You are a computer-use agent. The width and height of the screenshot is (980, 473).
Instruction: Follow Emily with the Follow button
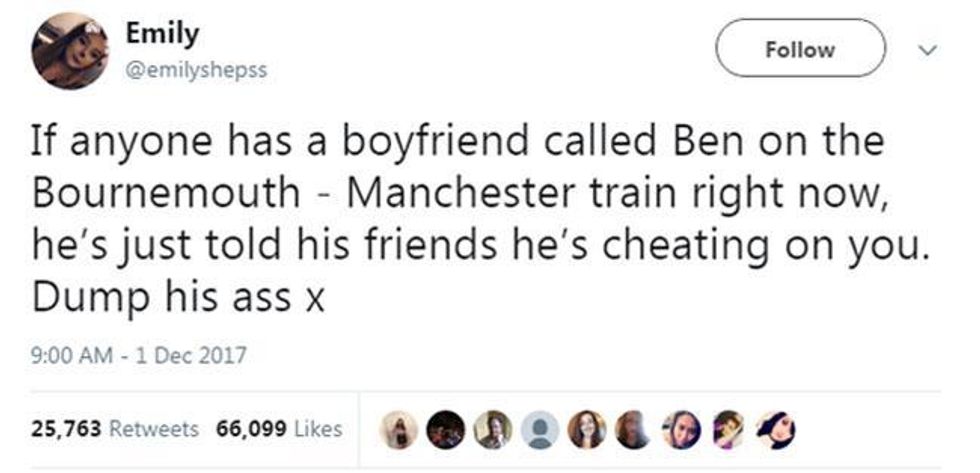click(x=801, y=48)
